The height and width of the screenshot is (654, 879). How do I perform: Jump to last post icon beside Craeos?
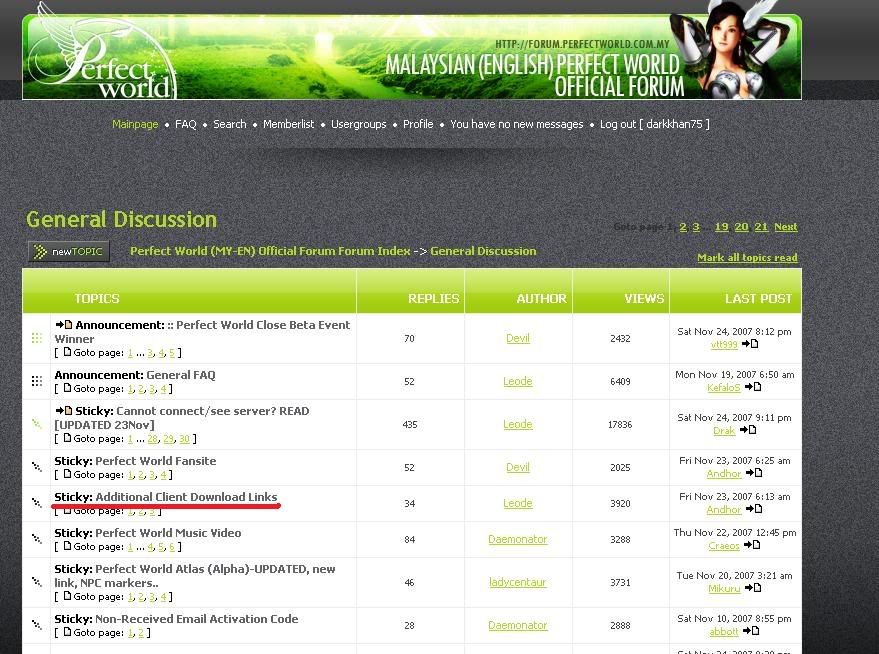pos(751,545)
